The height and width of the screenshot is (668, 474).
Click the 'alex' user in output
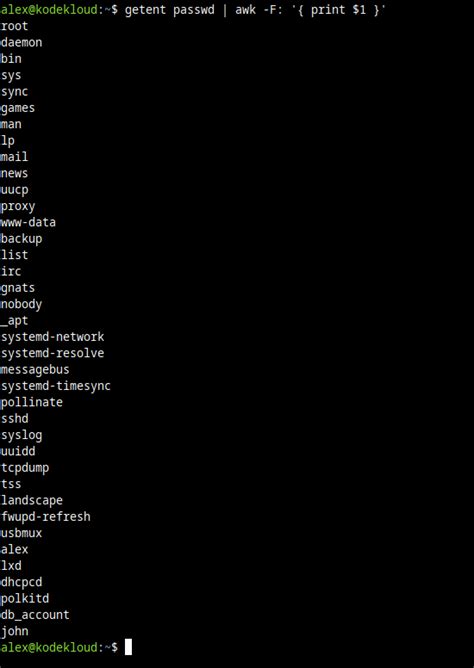14,549
